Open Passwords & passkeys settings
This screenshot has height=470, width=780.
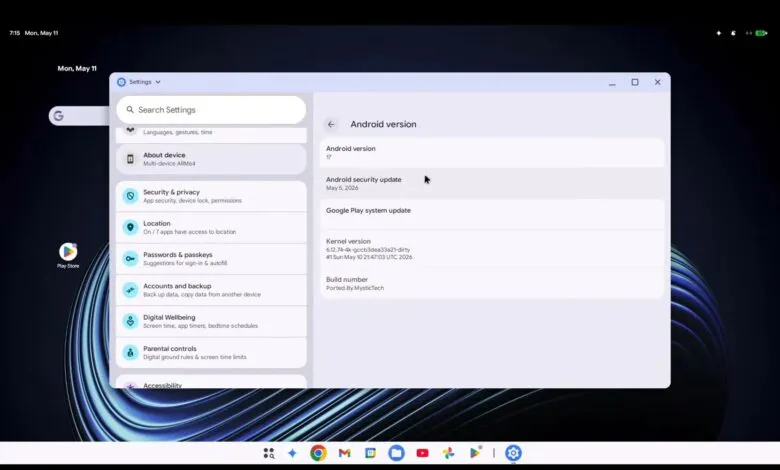tap(211, 259)
